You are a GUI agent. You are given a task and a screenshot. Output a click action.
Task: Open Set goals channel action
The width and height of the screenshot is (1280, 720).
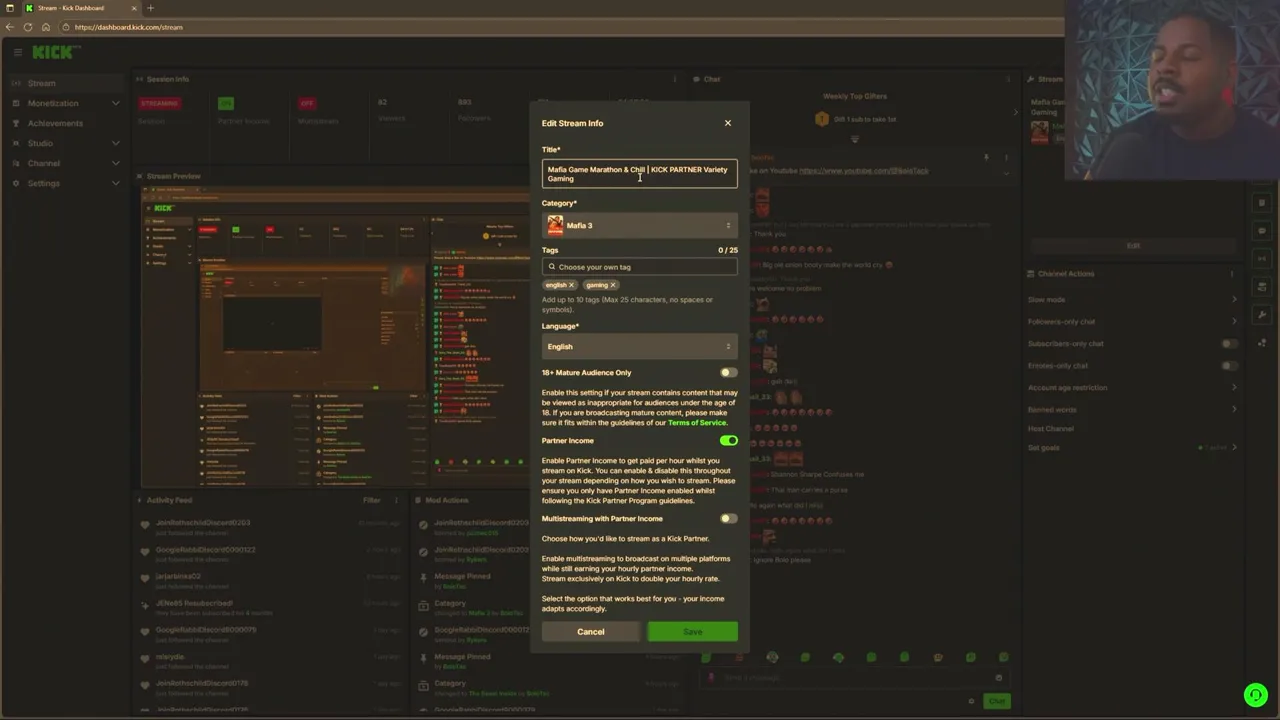[1133, 448]
